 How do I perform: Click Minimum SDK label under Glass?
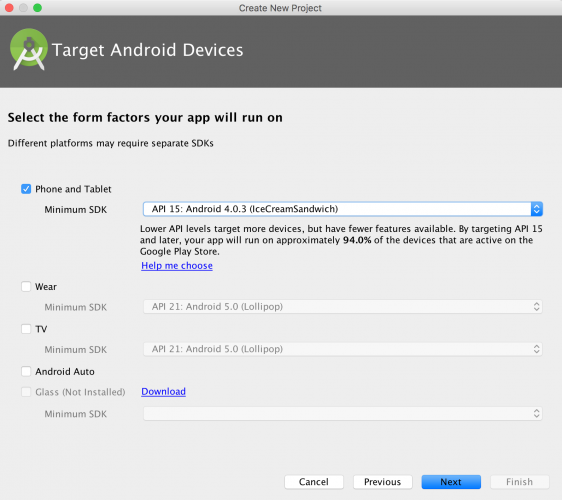(76, 414)
